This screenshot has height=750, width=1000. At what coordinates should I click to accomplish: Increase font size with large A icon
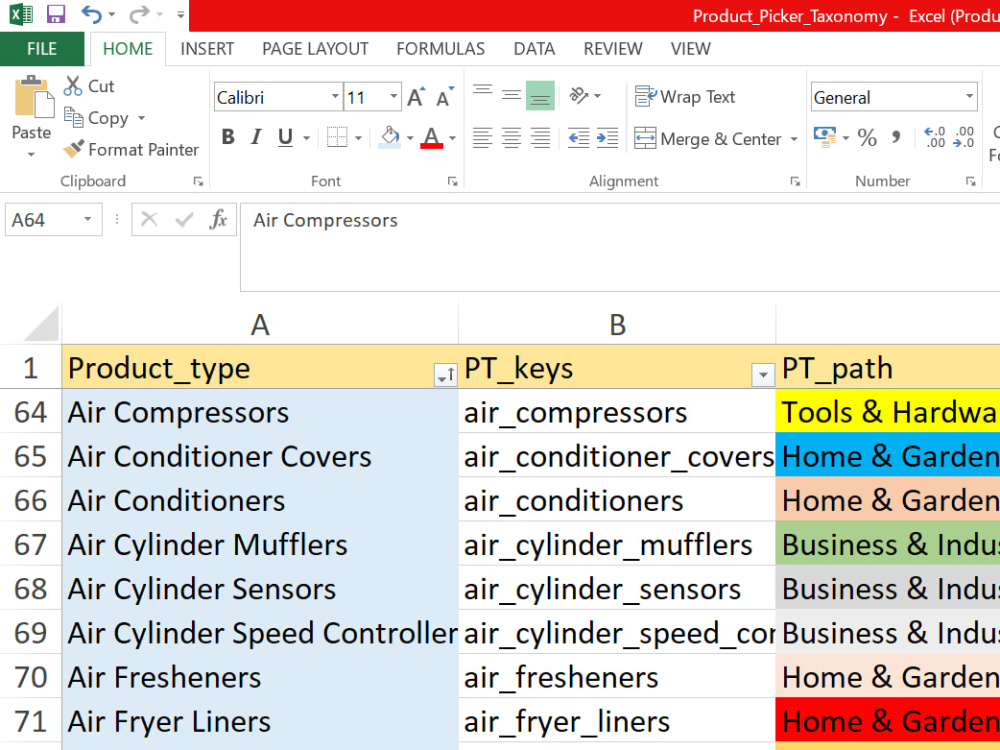pyautogui.click(x=416, y=97)
